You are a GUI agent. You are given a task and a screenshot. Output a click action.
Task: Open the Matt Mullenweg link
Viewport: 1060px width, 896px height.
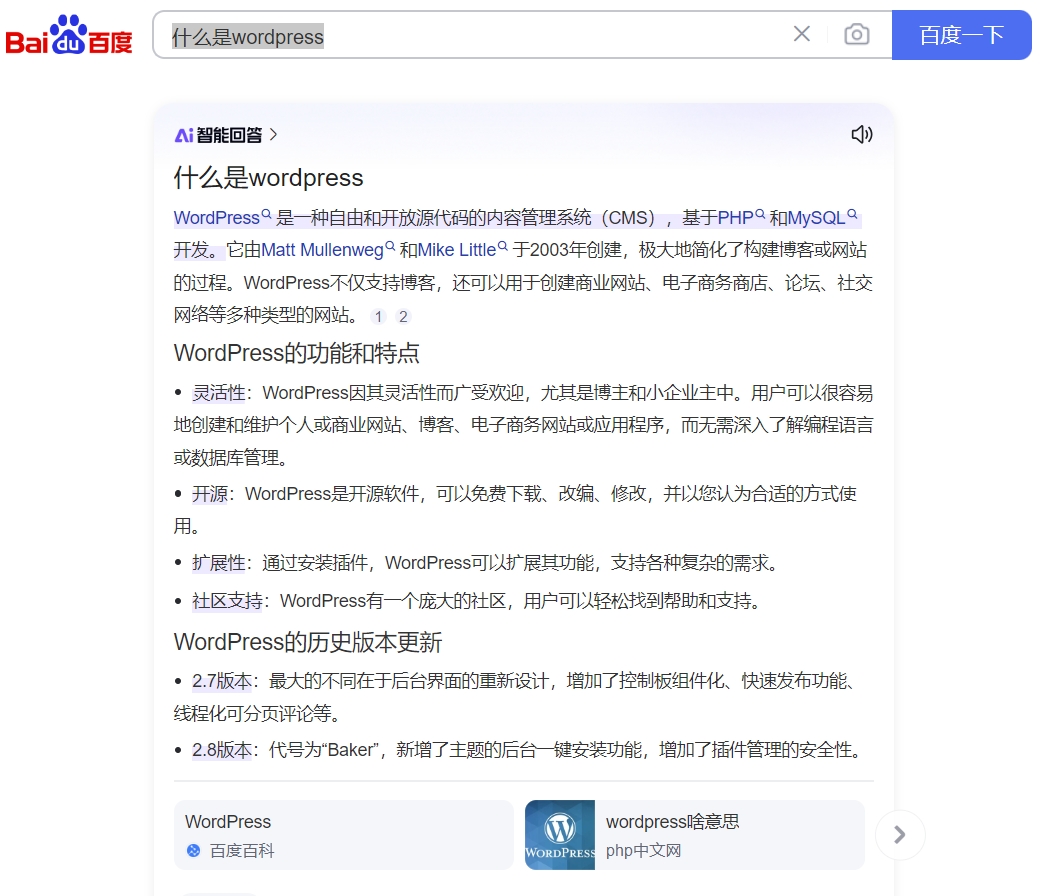[322, 250]
